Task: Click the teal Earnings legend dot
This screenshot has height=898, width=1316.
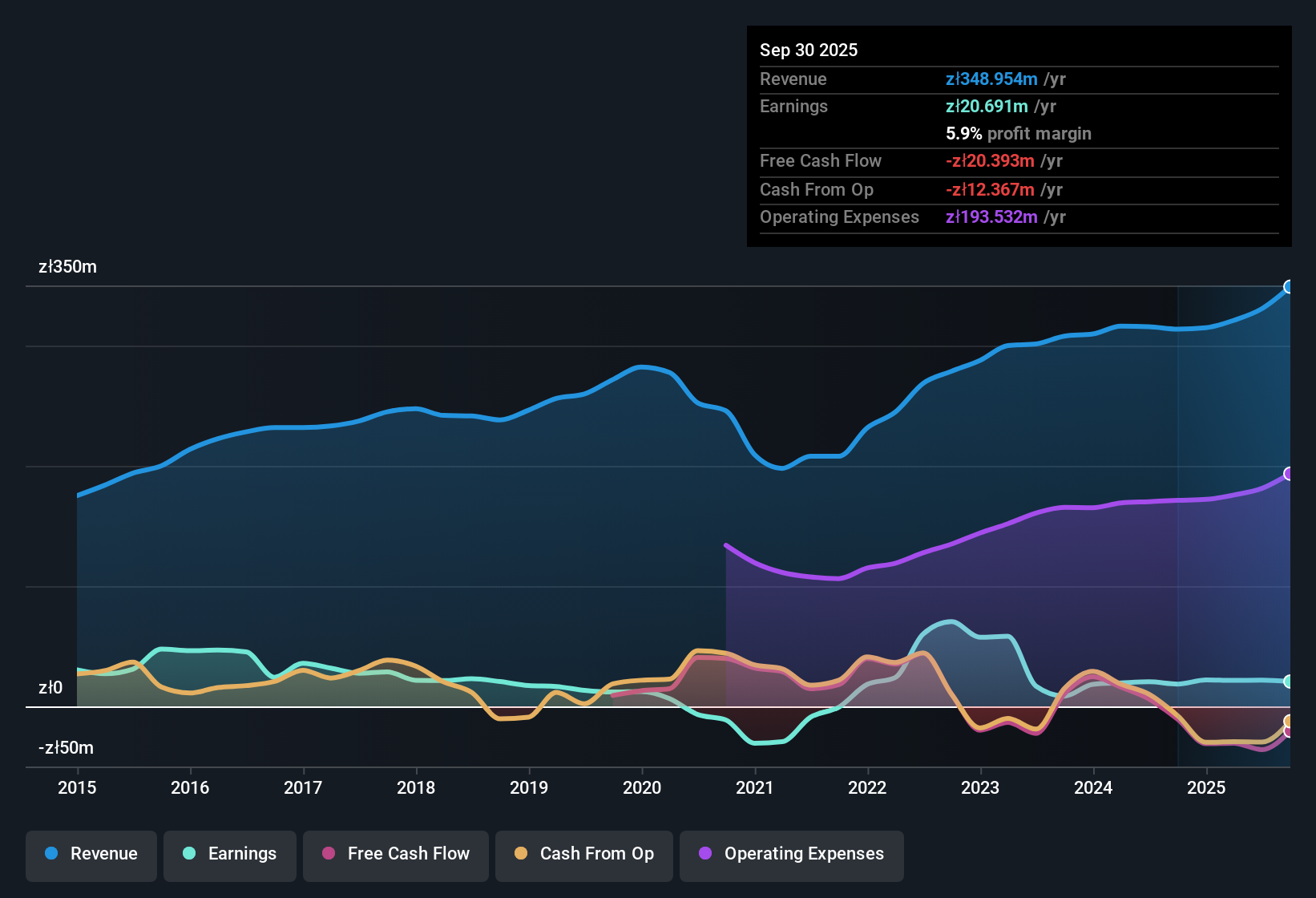Action: pos(189,854)
